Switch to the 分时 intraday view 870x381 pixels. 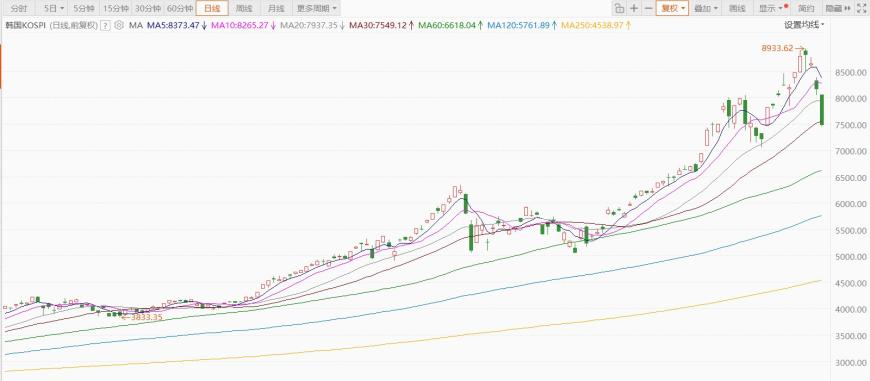19,8
